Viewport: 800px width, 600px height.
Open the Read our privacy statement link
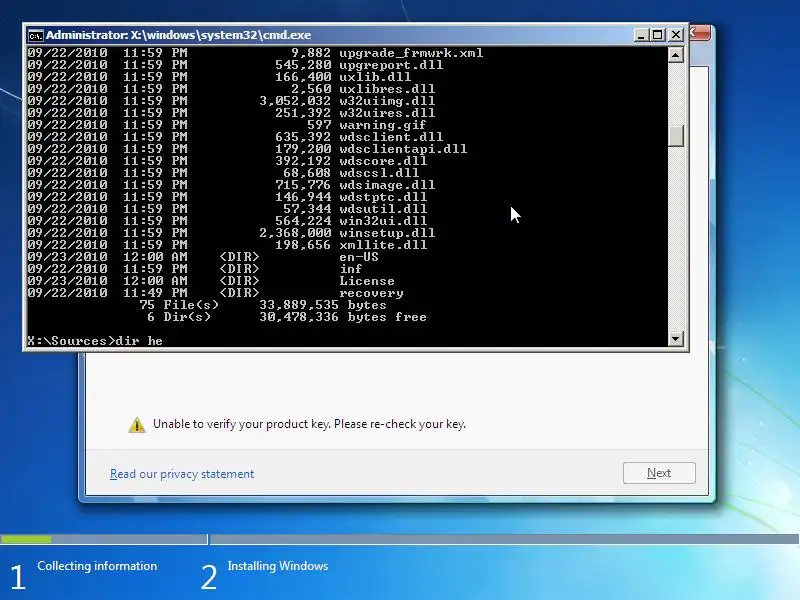(x=182, y=474)
